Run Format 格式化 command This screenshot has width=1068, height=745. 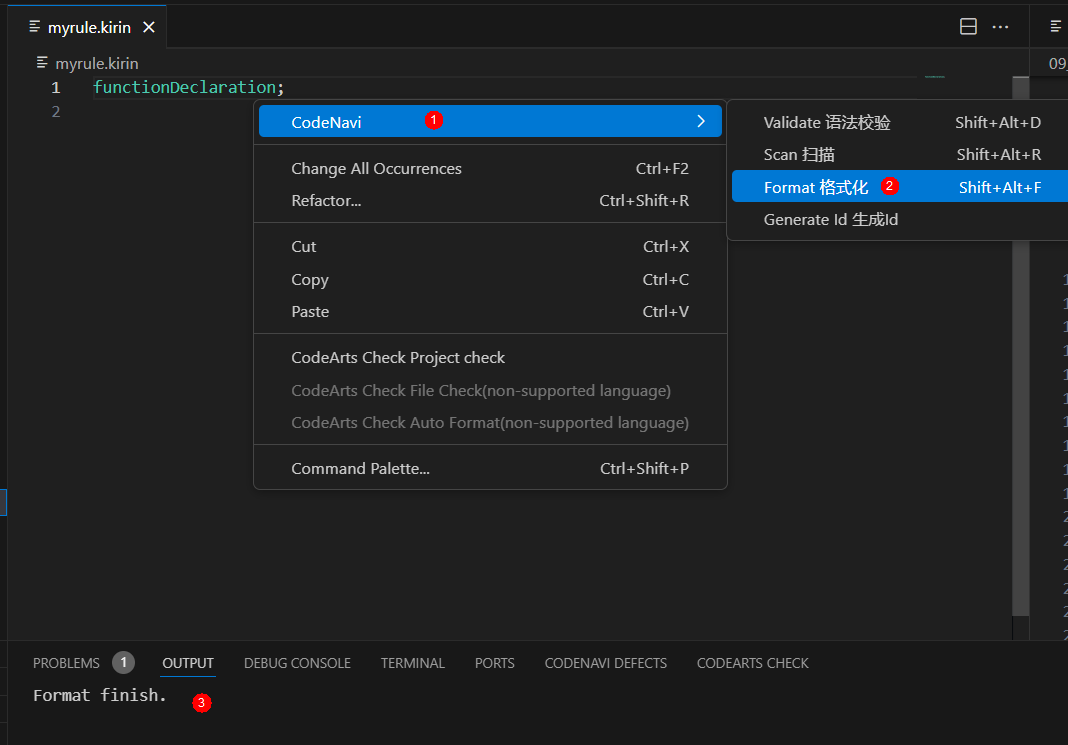click(815, 187)
